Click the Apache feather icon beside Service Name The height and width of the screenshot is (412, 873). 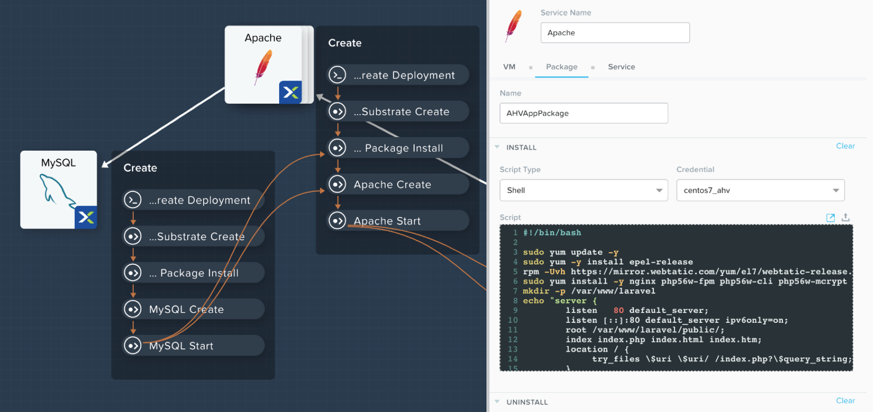pos(513,26)
